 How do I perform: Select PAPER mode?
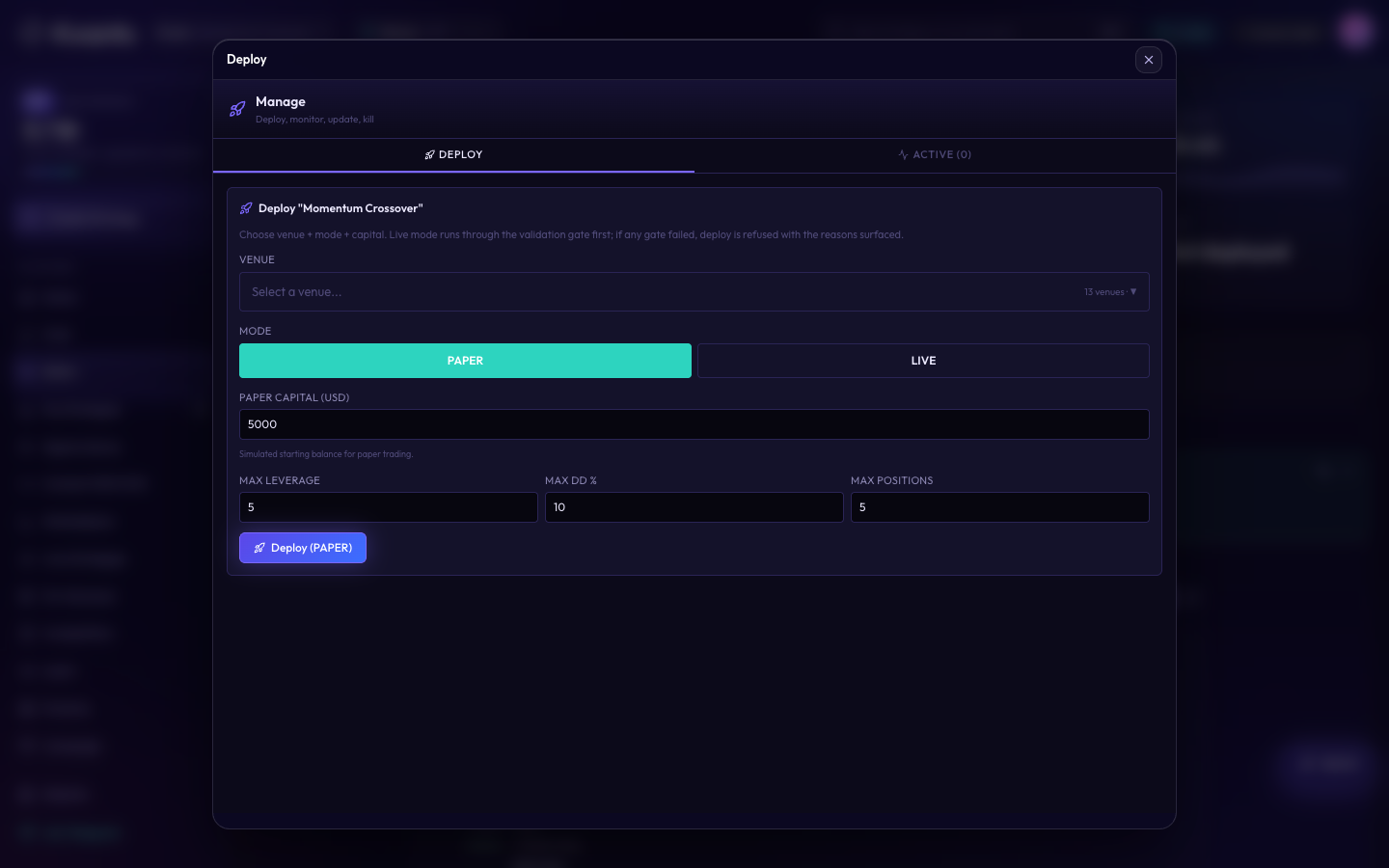465,361
